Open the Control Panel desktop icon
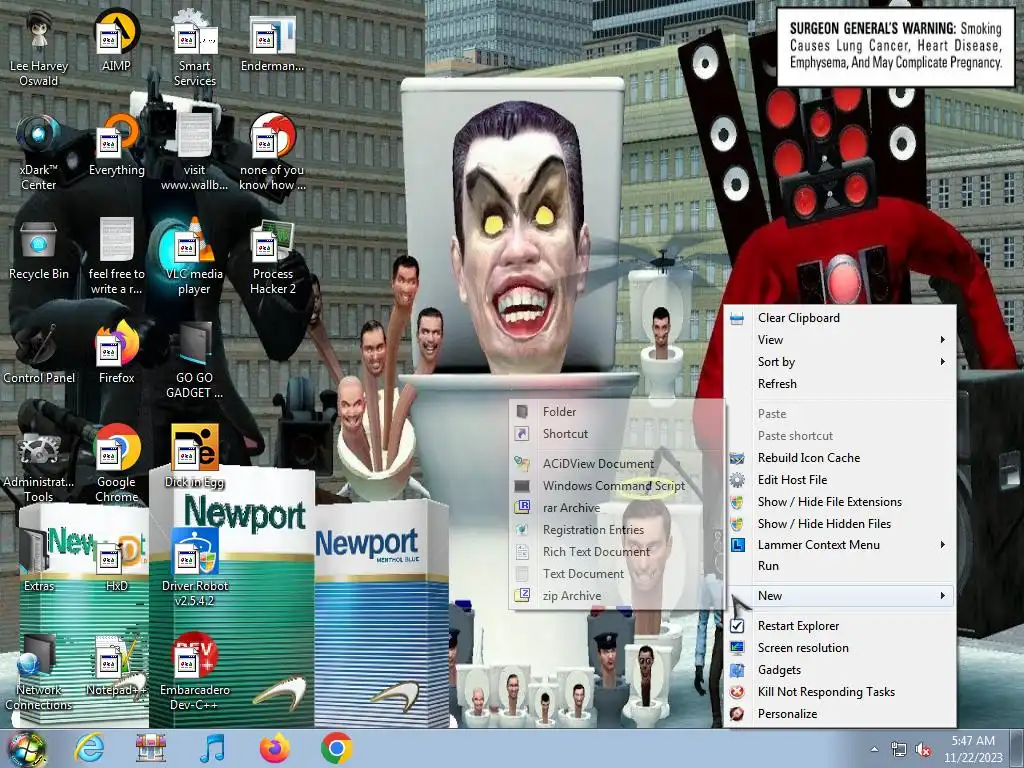The width and height of the screenshot is (1024, 768). tap(39, 354)
